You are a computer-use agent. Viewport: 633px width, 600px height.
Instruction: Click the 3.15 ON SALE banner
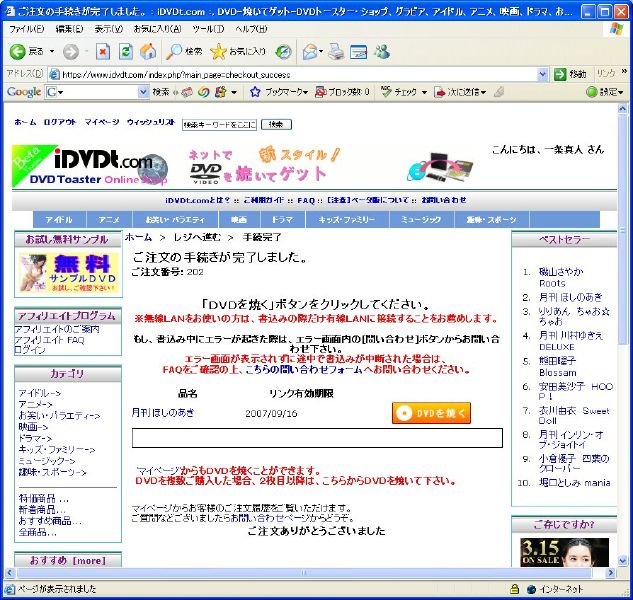tap(564, 552)
